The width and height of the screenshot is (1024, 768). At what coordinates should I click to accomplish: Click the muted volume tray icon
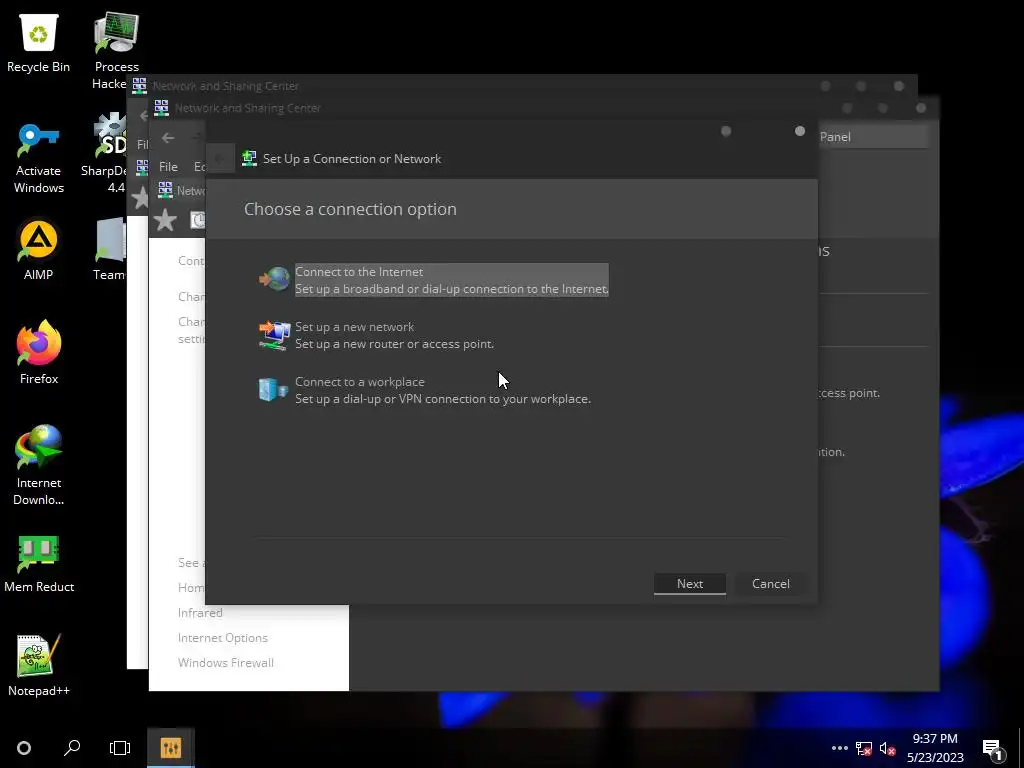tap(887, 748)
